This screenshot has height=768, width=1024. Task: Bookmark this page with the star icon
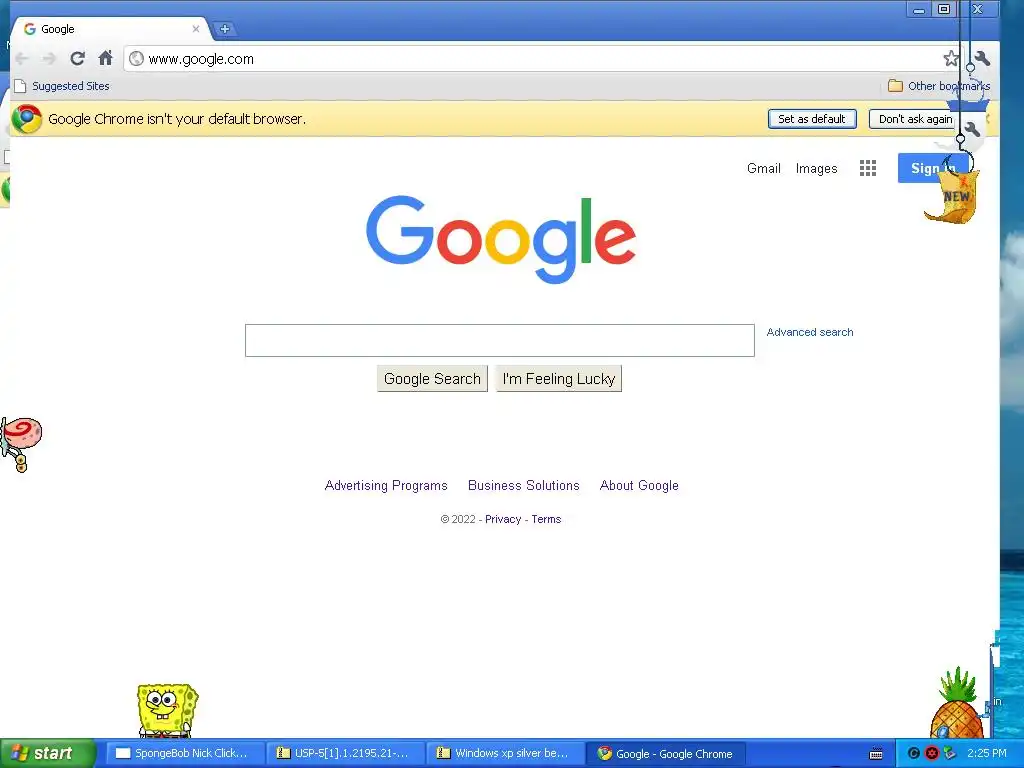point(951,59)
